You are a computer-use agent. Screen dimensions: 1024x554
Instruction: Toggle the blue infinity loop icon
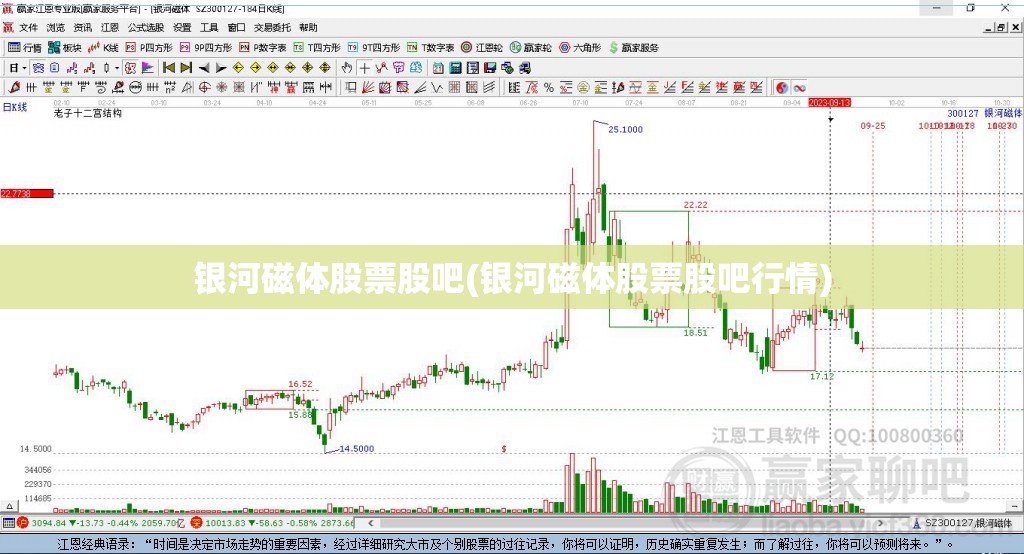point(800,88)
